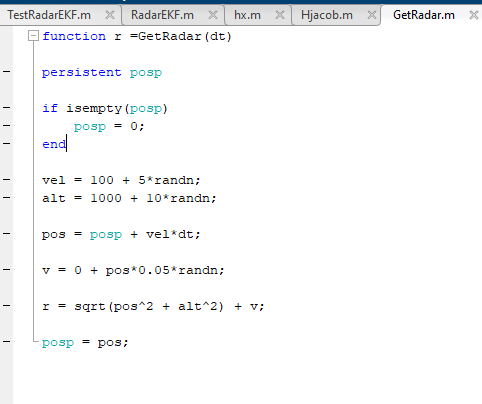The height and width of the screenshot is (404, 482).
Task: Close the TestRadarEKF.m tab
Action: point(110,15)
